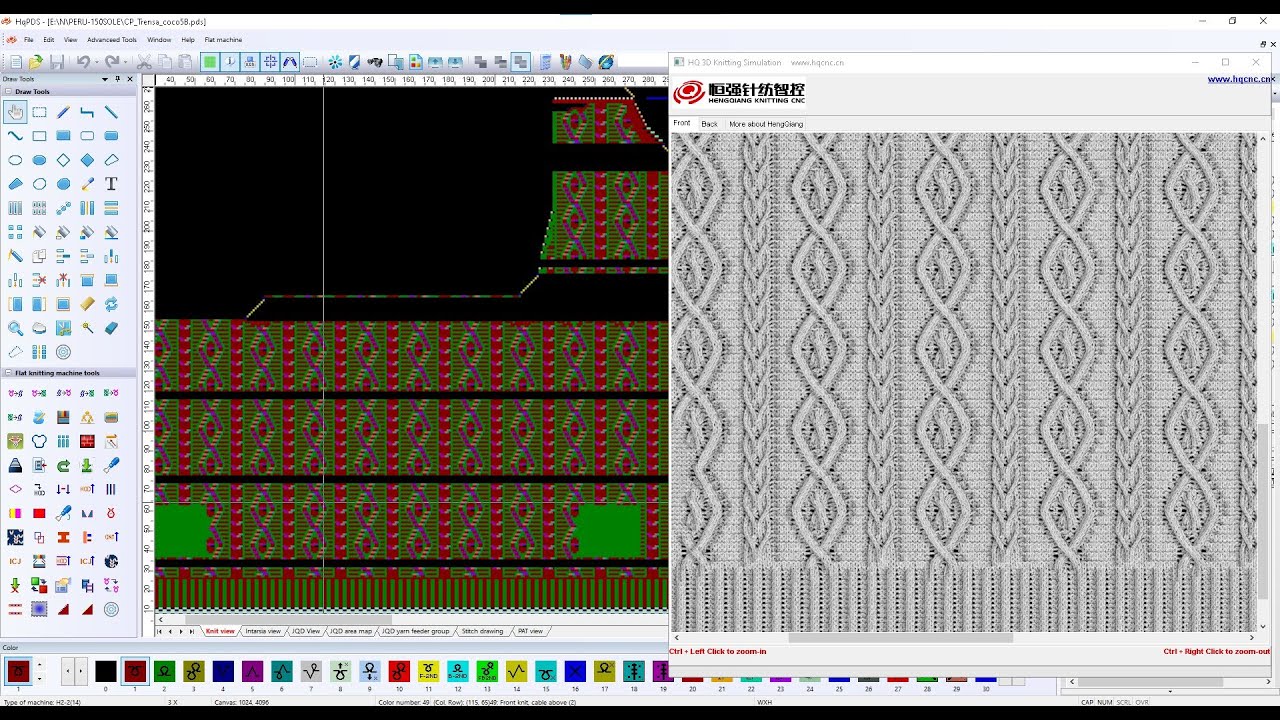The width and height of the screenshot is (1280, 720).
Task: Open the File menu
Action: pyautogui.click(x=29, y=40)
